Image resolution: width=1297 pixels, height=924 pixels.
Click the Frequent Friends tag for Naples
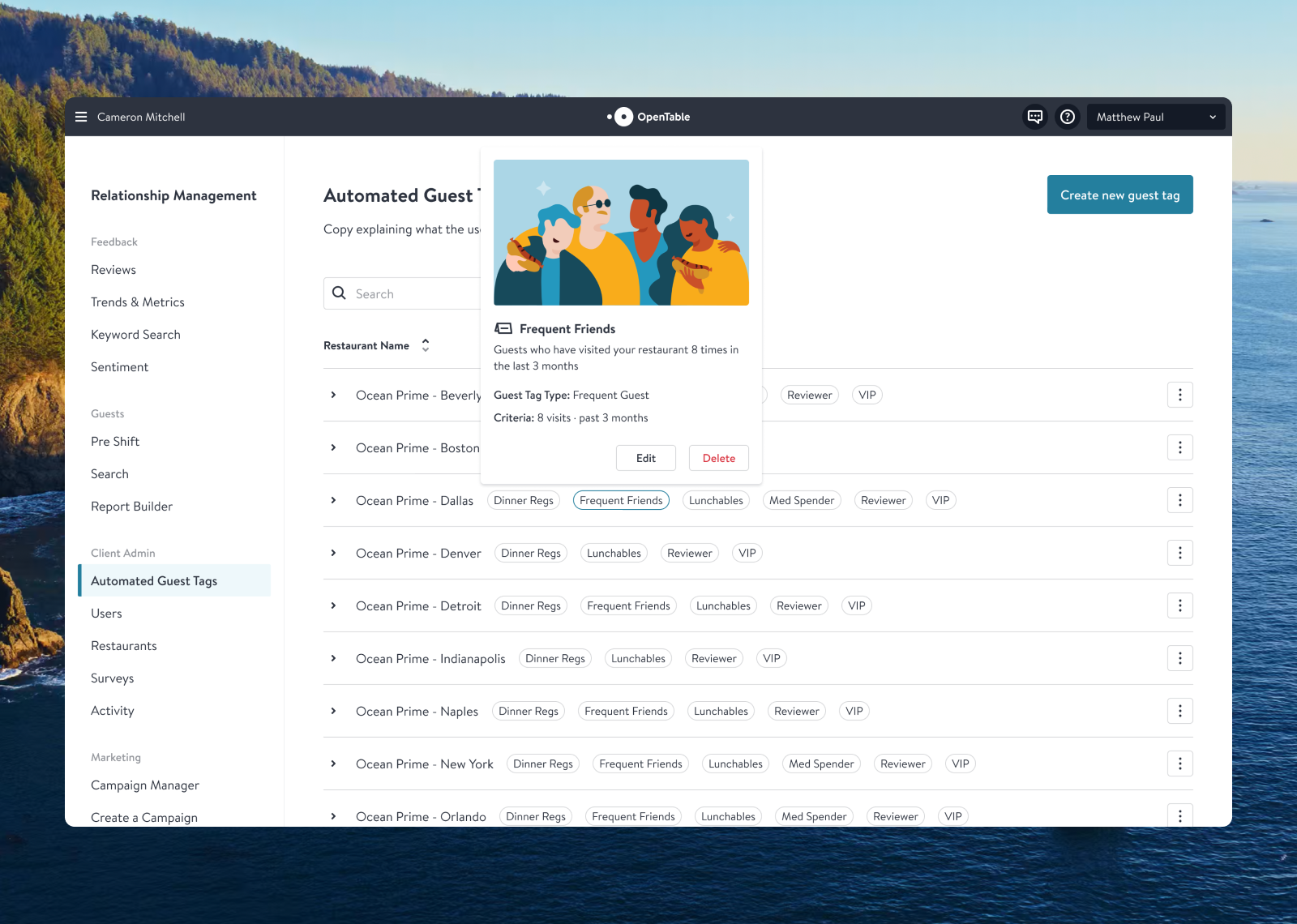pos(626,711)
